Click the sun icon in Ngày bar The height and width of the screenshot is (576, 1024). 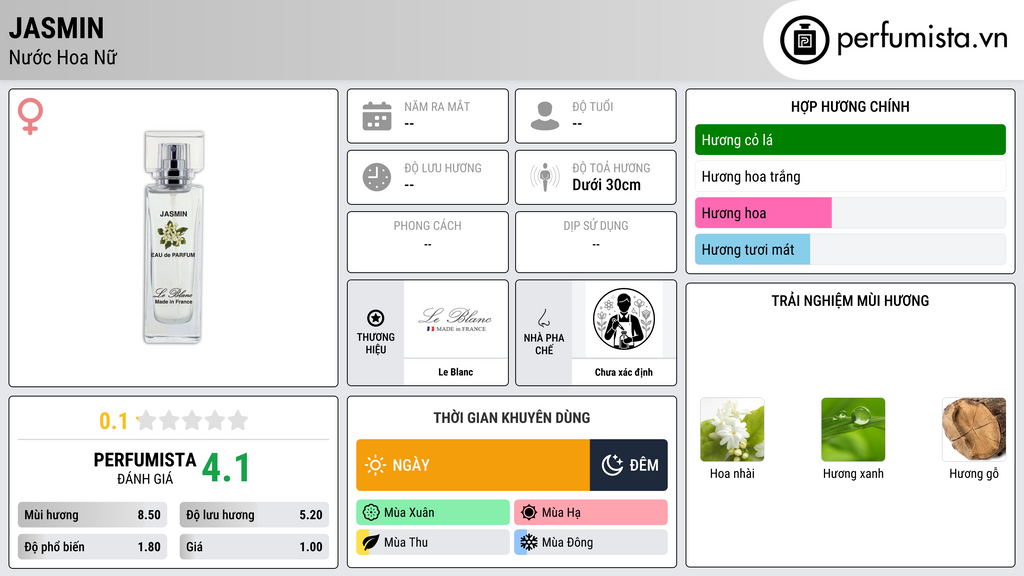pos(376,465)
